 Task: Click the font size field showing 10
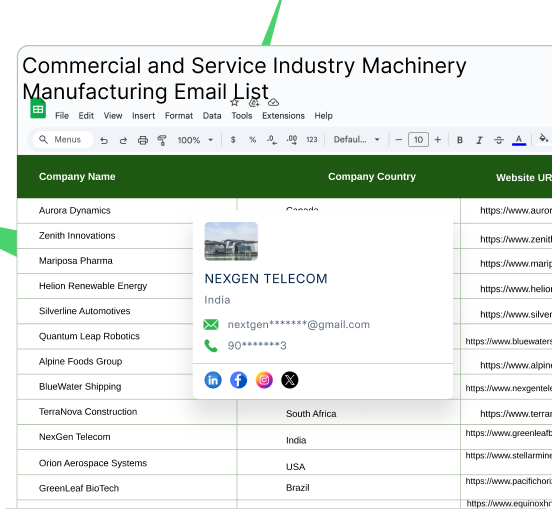pos(418,140)
